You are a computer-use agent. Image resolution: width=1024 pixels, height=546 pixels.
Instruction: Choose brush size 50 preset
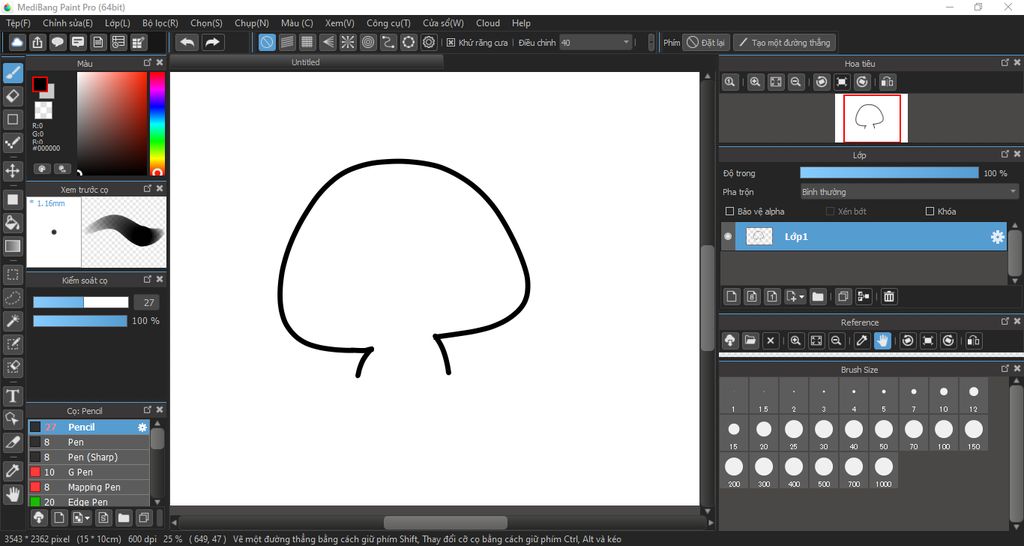pyautogui.click(x=884, y=434)
